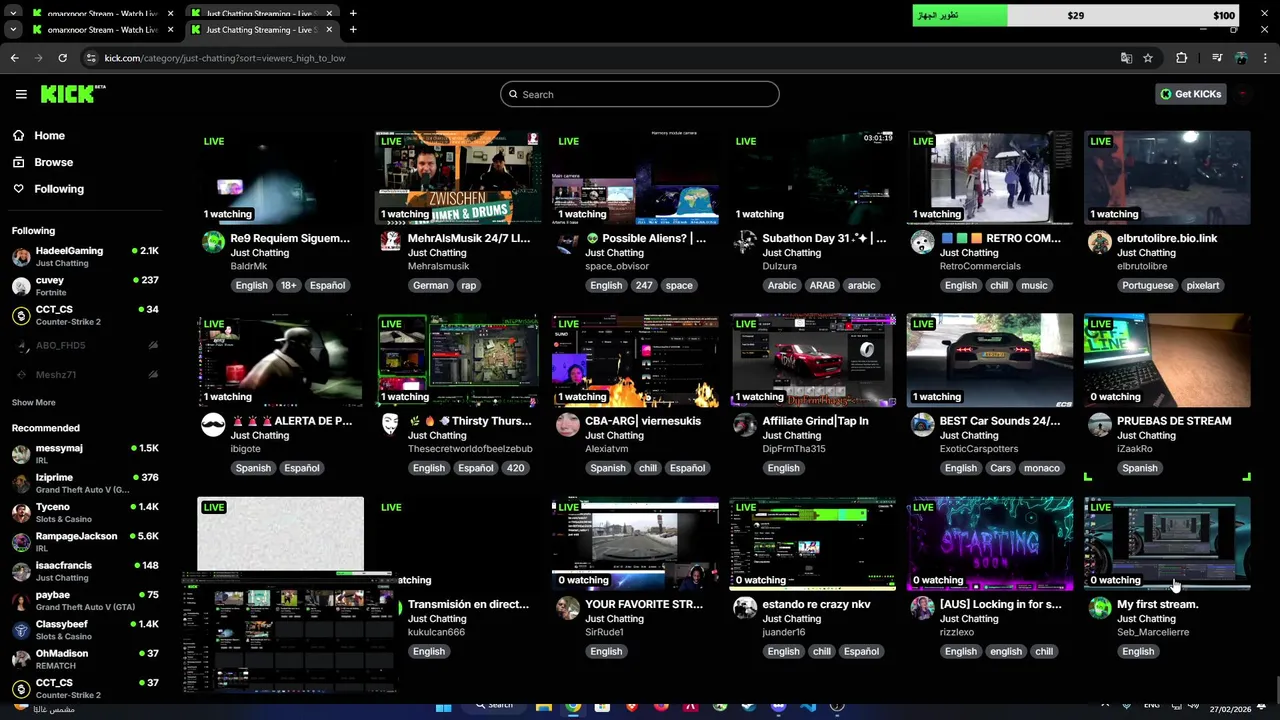The width and height of the screenshot is (1280, 720).
Task: Click Tyceno avatar in Recommended list
Action: pos(21,513)
